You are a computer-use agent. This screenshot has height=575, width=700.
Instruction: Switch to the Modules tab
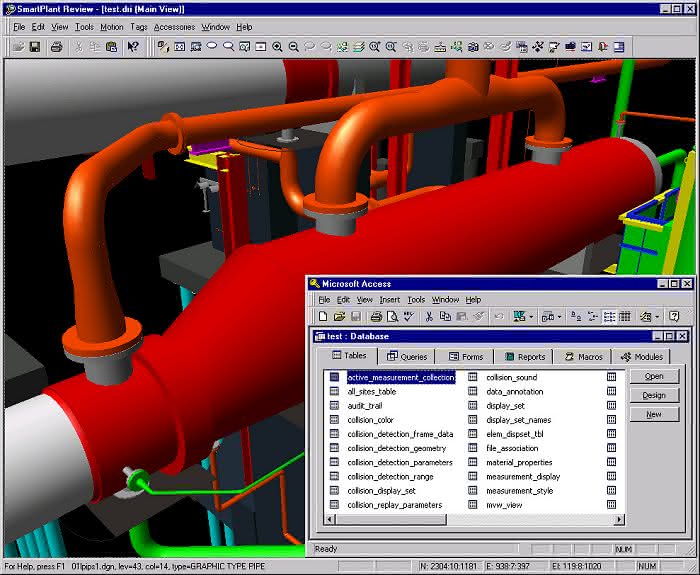pyautogui.click(x=642, y=357)
